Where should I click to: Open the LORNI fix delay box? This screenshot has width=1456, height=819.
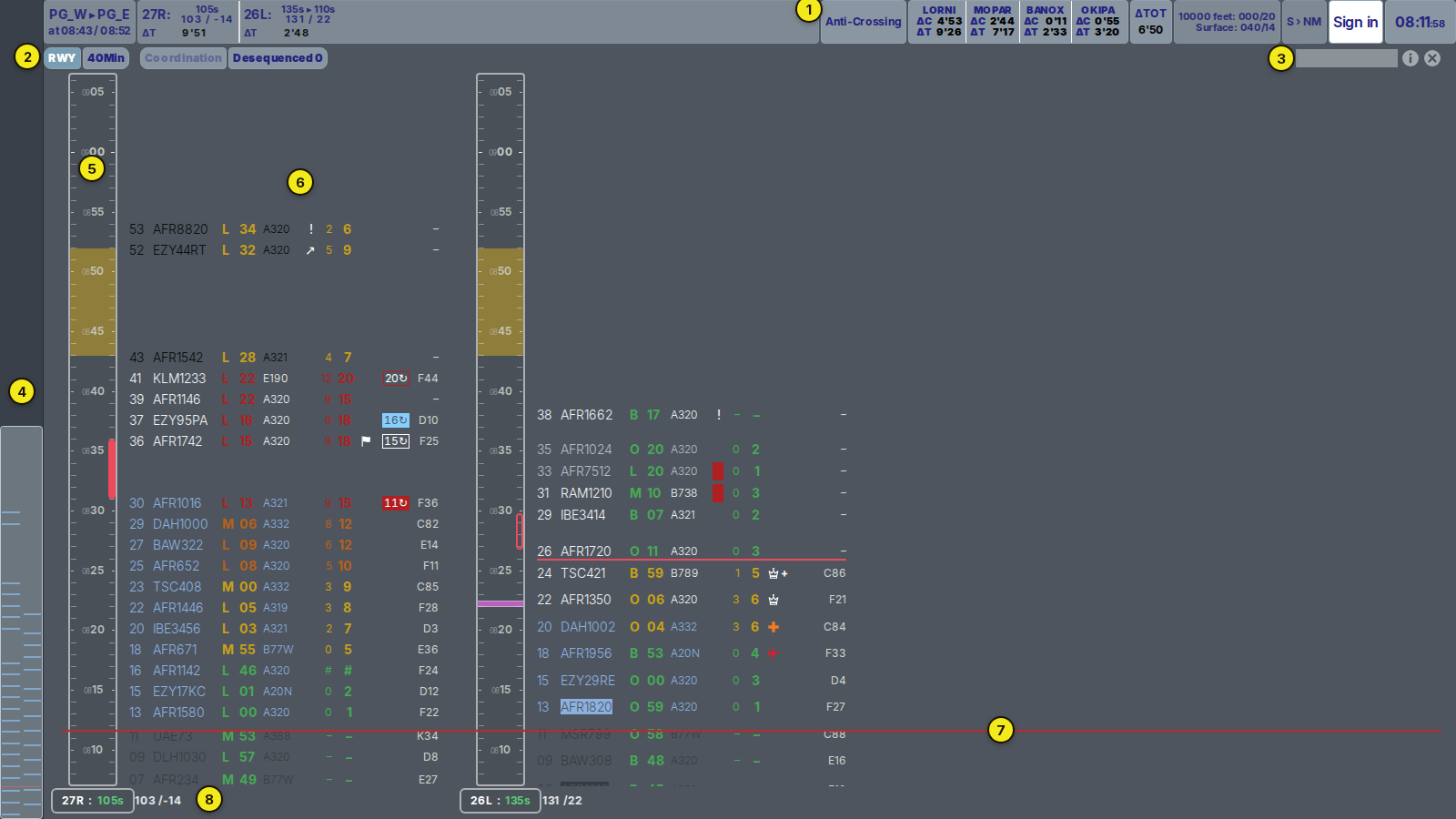point(939,22)
